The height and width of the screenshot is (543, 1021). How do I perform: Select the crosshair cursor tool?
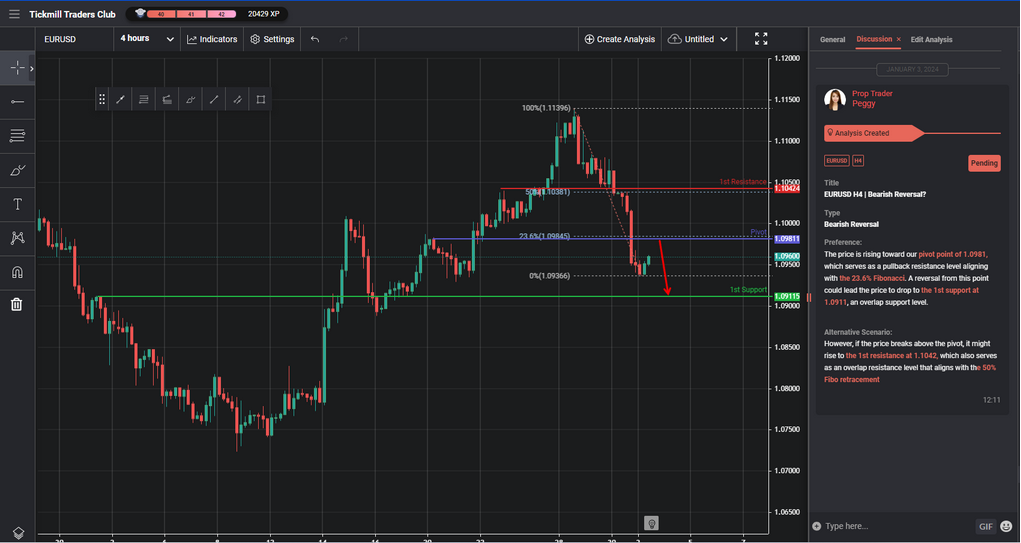17,68
